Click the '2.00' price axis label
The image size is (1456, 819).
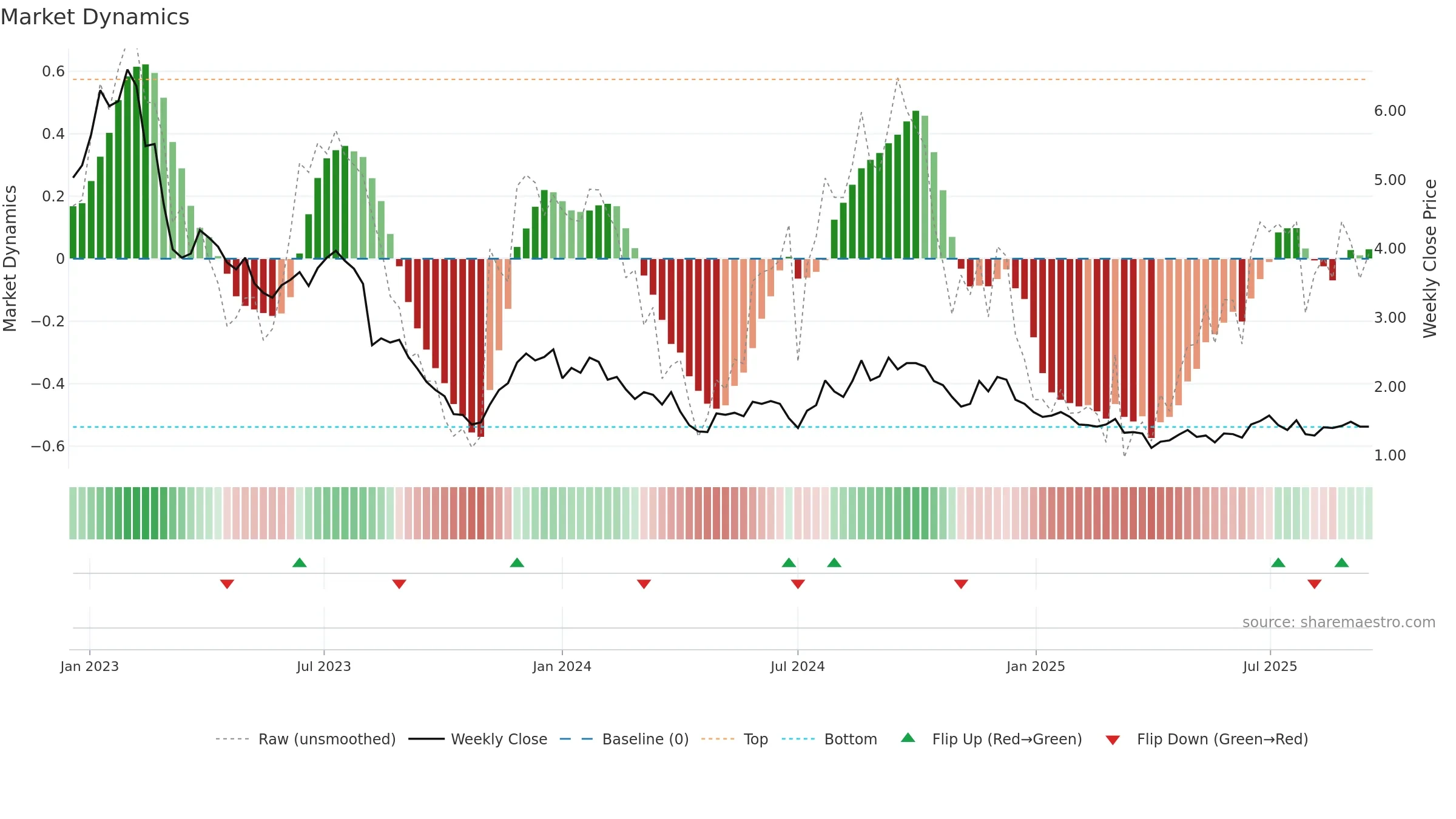click(x=1390, y=387)
